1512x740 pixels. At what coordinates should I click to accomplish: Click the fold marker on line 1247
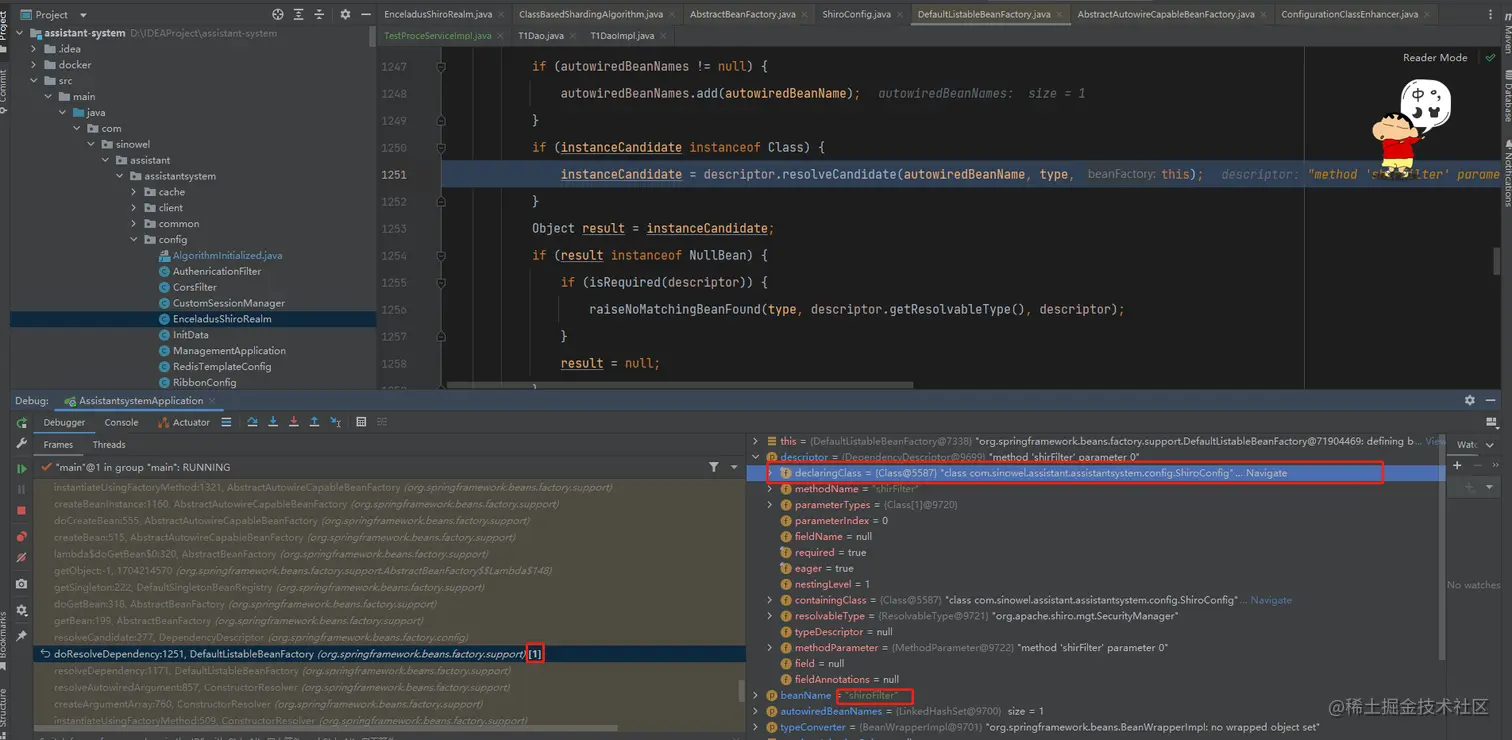tap(441, 67)
